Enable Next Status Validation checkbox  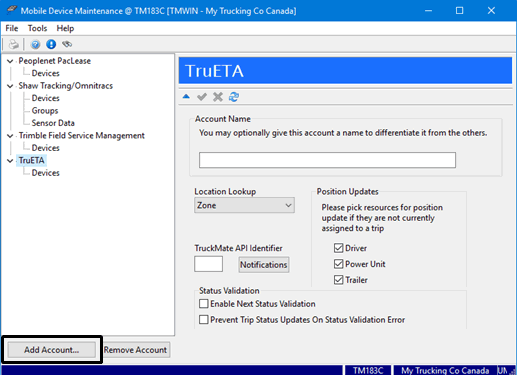pos(204,304)
